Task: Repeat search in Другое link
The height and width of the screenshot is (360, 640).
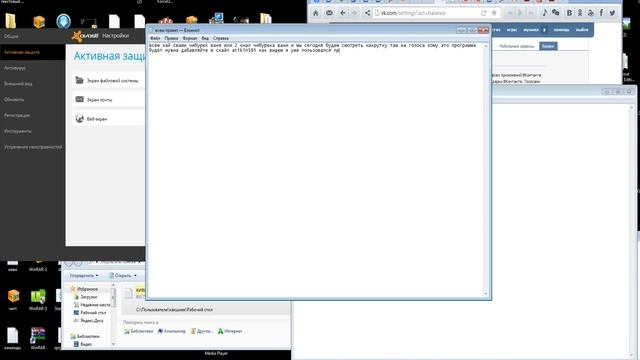Action: coord(202,331)
